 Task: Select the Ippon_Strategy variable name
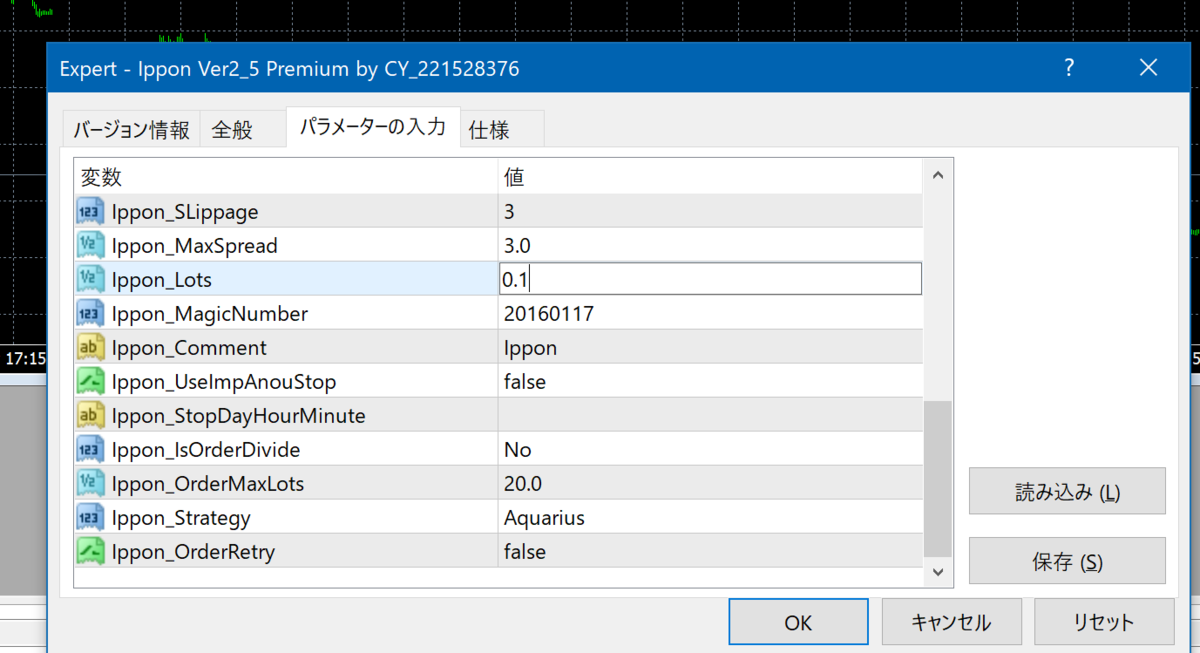pos(181,518)
